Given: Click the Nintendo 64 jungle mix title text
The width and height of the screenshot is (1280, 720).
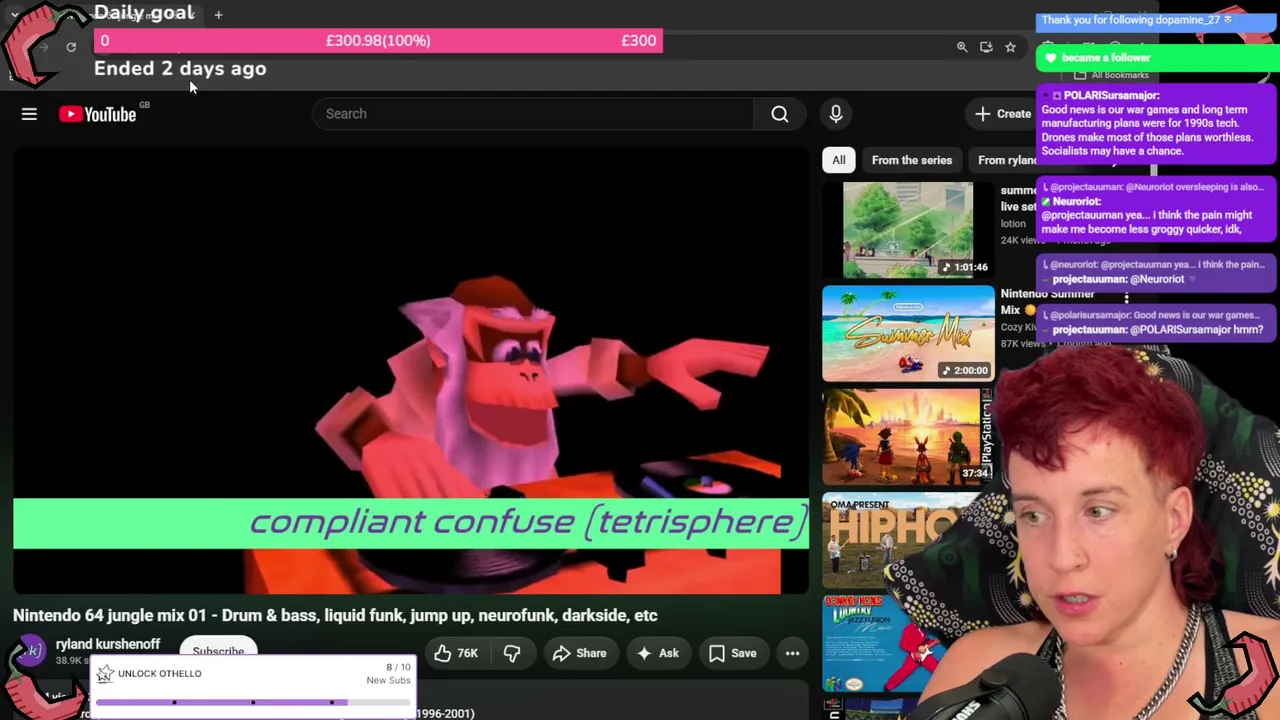Looking at the screenshot, I should (x=335, y=615).
